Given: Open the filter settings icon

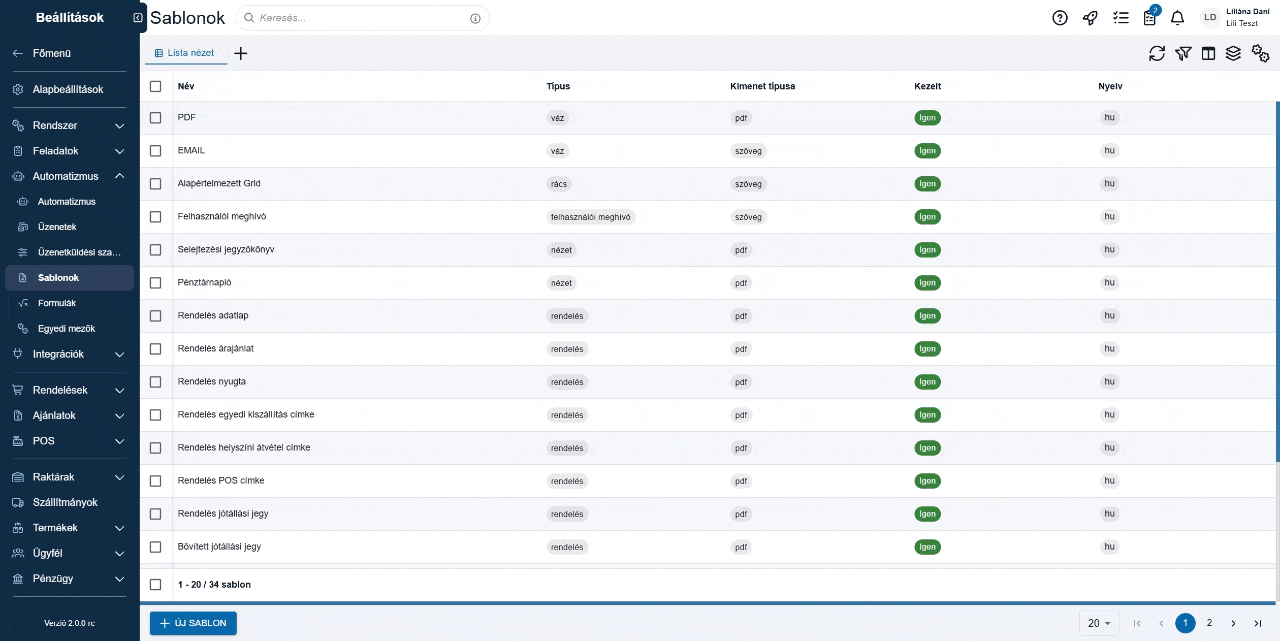Looking at the screenshot, I should [x=1183, y=54].
